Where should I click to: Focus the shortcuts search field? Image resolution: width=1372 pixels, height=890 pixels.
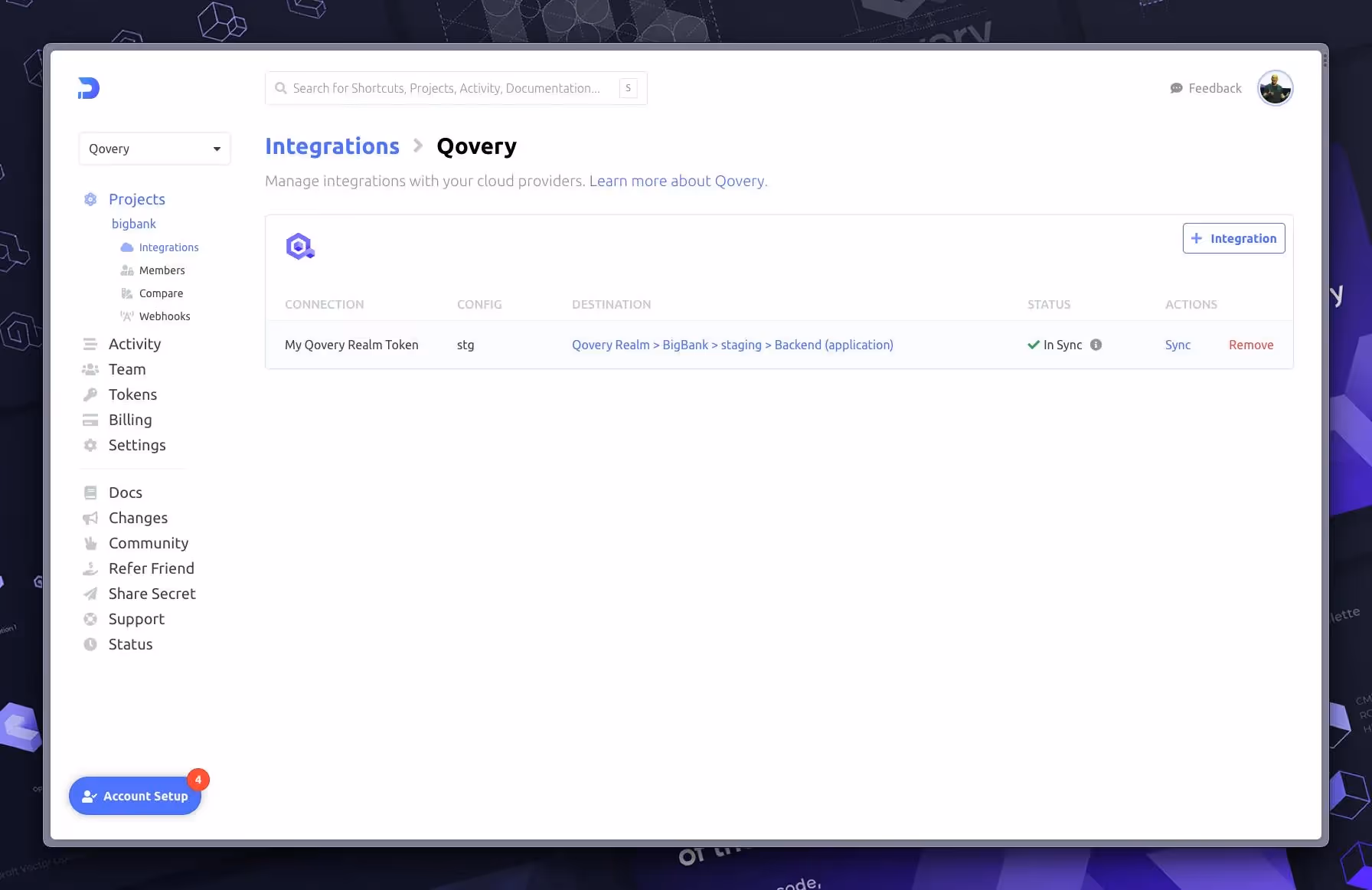[456, 88]
